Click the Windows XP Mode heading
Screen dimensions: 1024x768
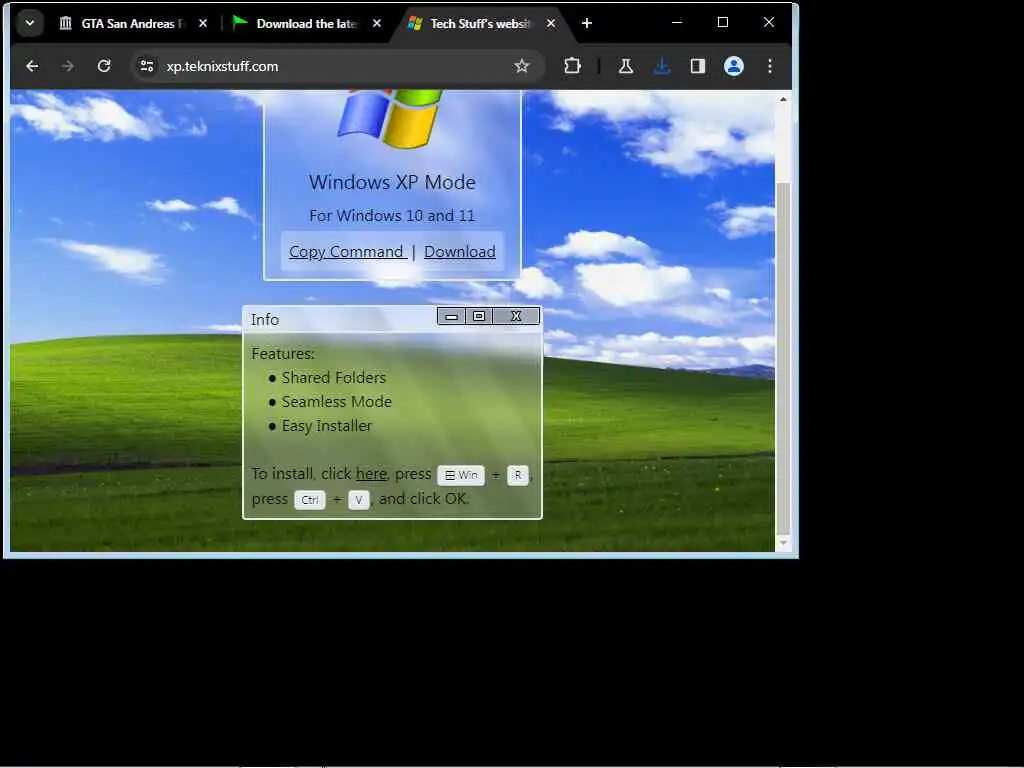[x=392, y=182]
